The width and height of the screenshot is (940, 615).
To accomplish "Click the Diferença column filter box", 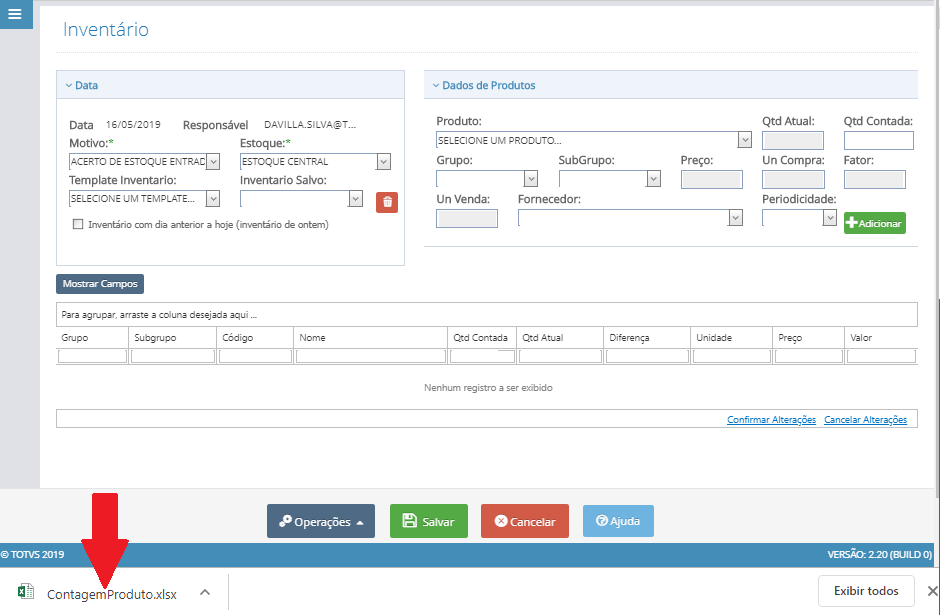I will click(x=647, y=356).
